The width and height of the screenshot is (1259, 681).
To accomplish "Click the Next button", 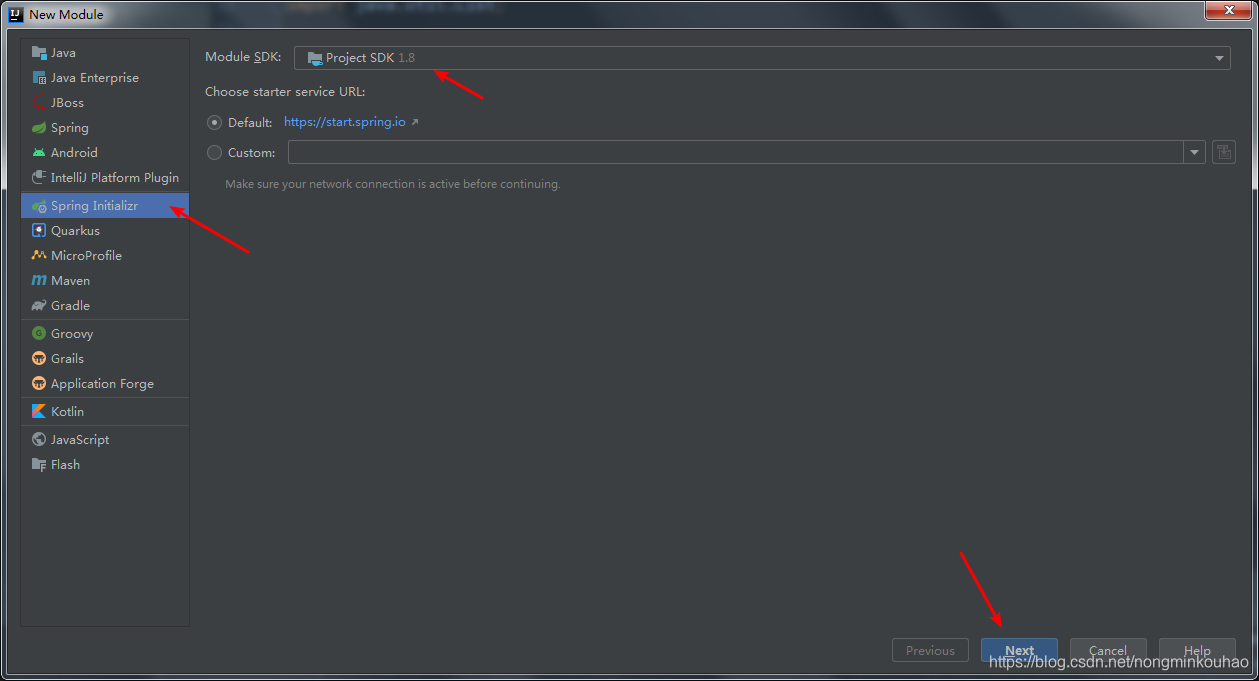I will click(x=1019, y=650).
